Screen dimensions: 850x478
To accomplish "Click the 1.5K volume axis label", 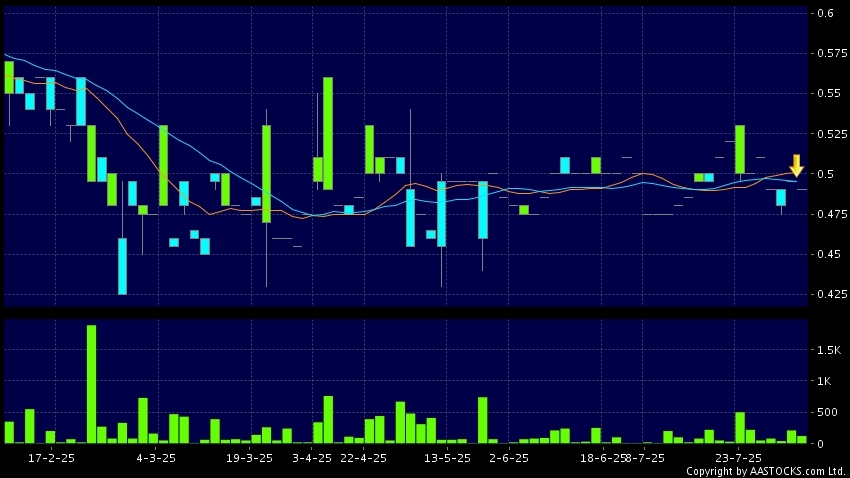I will pos(829,350).
